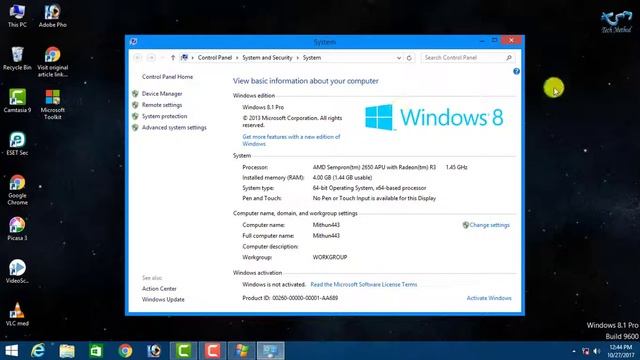Select the 4.00 GB installed memory value

[x=342, y=178]
